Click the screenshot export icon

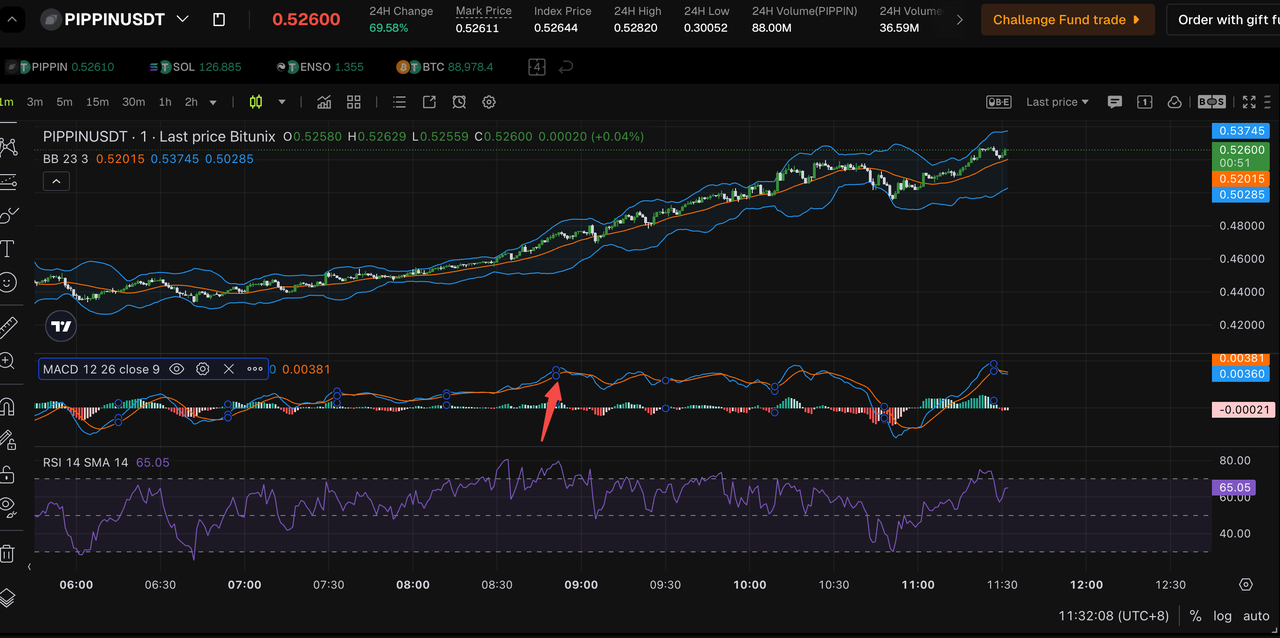[428, 102]
